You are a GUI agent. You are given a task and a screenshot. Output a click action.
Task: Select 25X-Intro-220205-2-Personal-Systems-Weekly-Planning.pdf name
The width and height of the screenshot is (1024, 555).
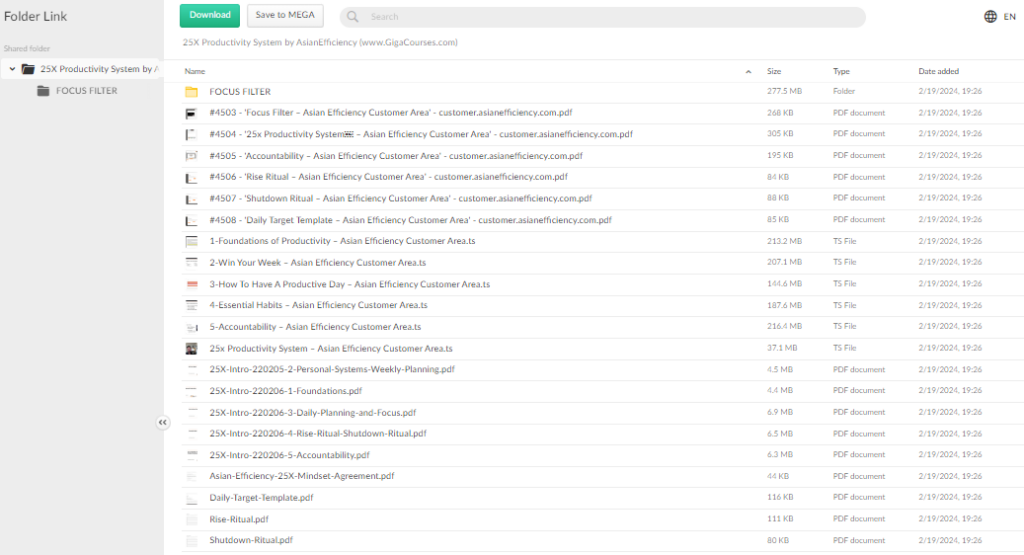(x=332, y=369)
